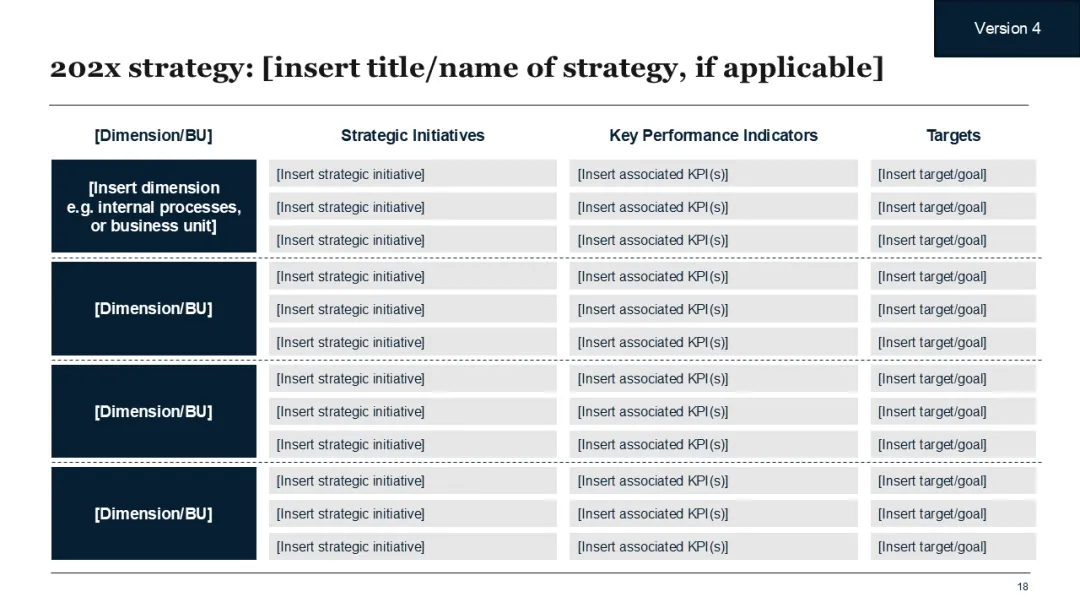The width and height of the screenshot is (1080, 608).
Task: Click the Strategic Initiatives column header
Action: [x=413, y=136]
